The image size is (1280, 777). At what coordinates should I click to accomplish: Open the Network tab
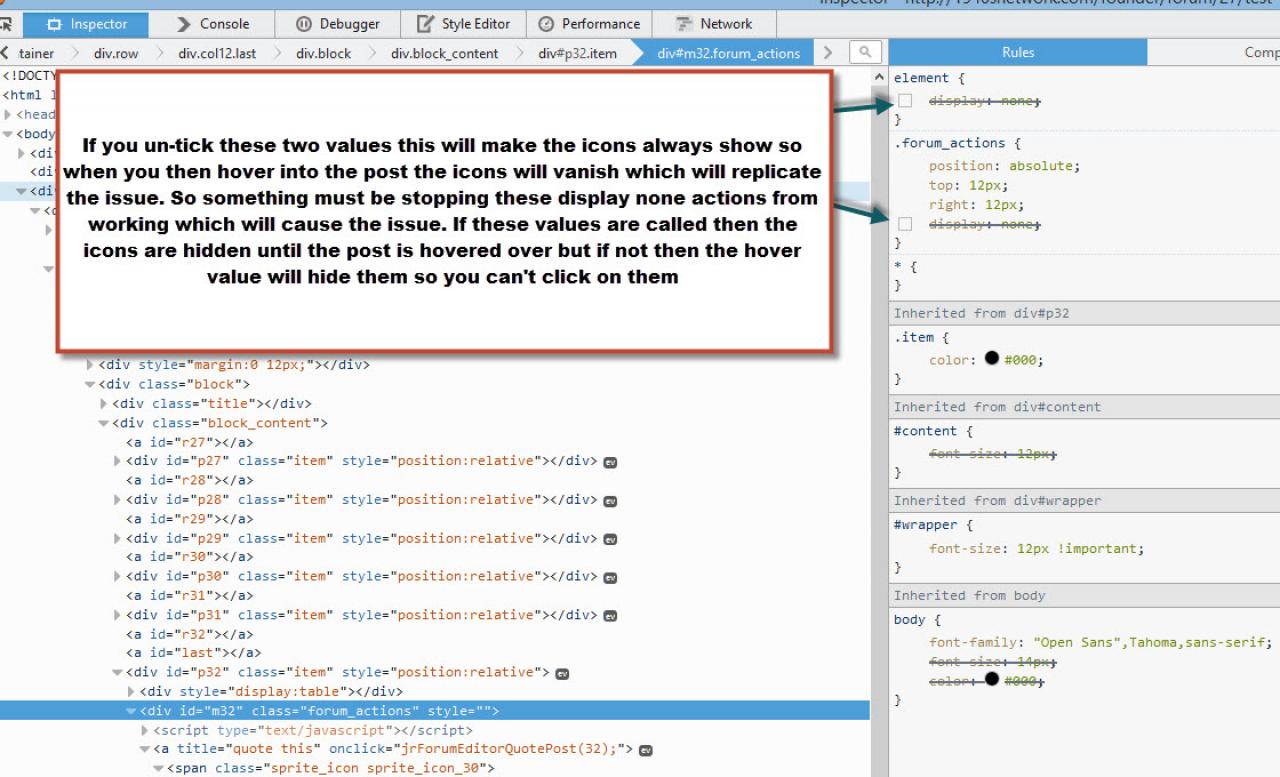tap(714, 24)
